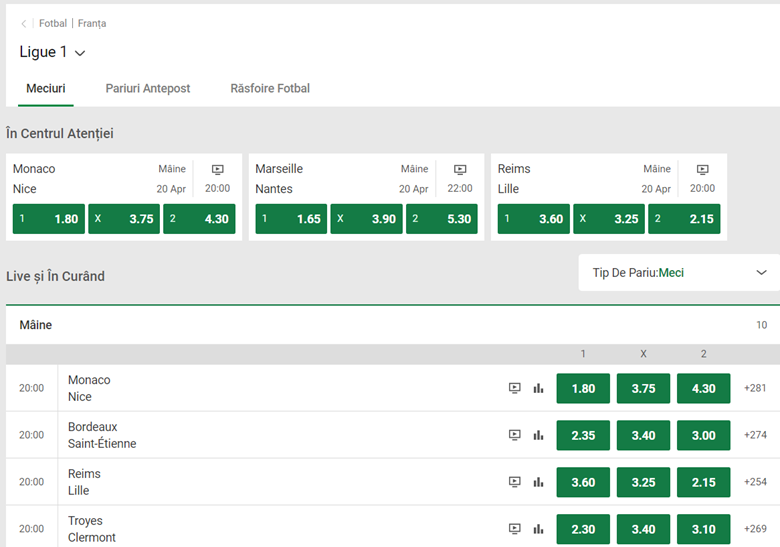Select 3.60 odds in Reims-Lille list row
The height and width of the screenshot is (547, 780).
pos(583,482)
